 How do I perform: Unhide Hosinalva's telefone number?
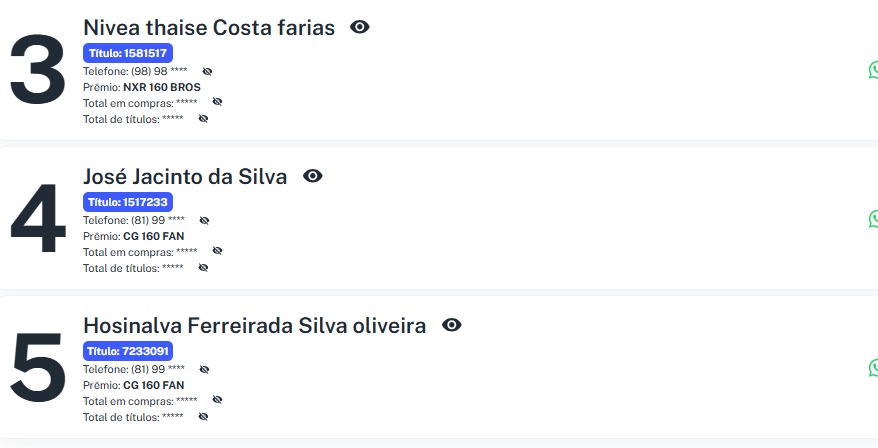[x=204, y=369]
